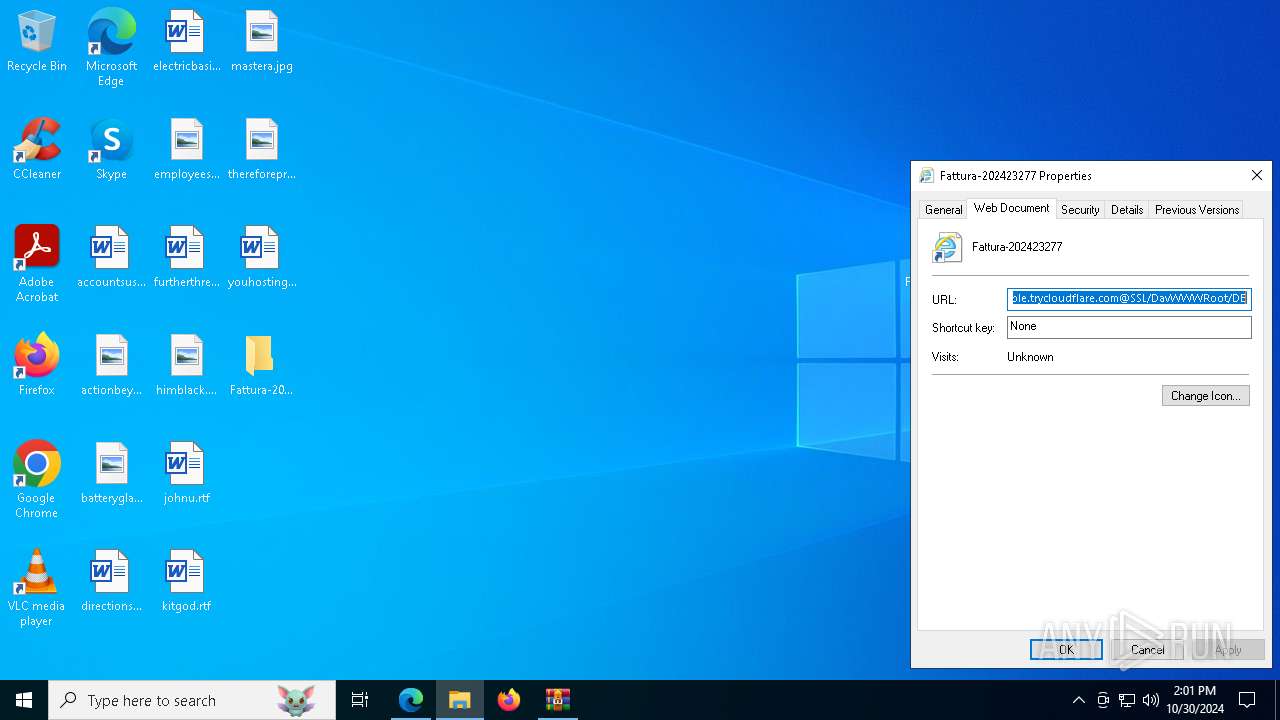
Task: Select the thereforepr image file icon
Action: coord(261,149)
